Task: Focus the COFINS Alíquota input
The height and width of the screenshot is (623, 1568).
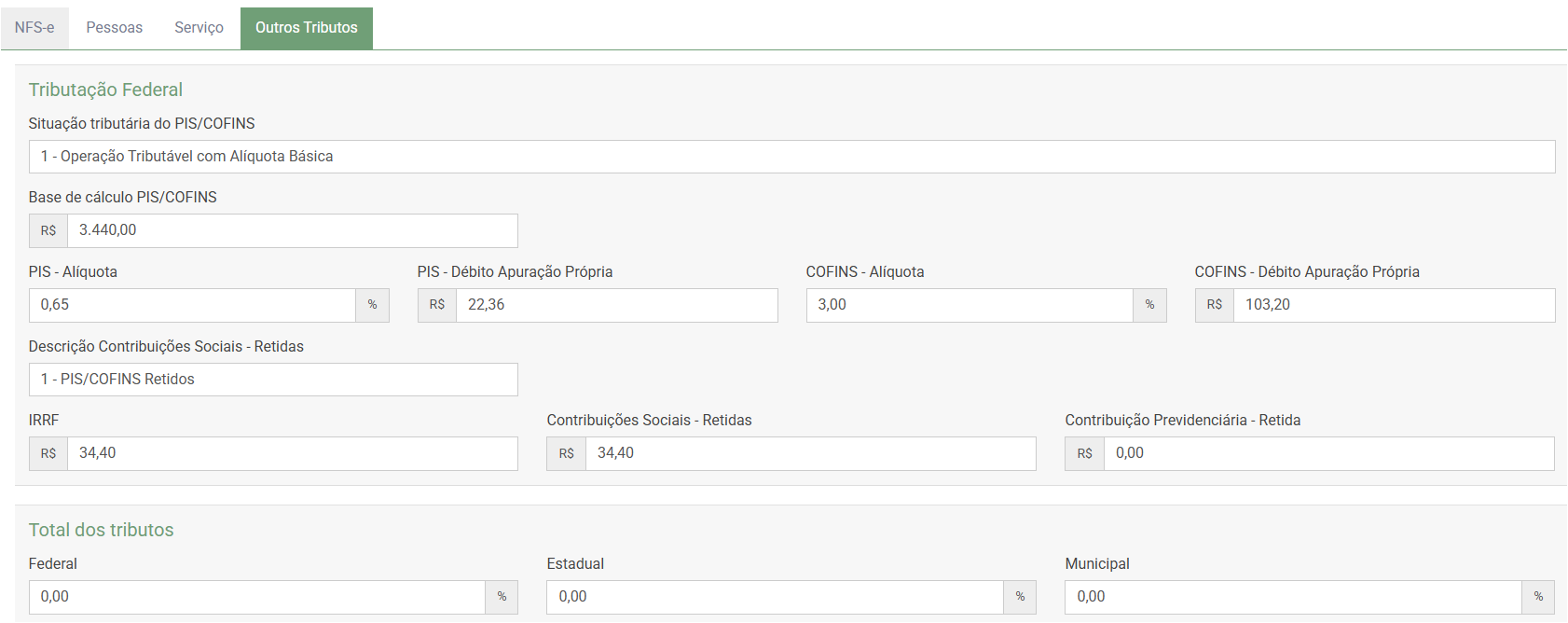Action: point(969,305)
